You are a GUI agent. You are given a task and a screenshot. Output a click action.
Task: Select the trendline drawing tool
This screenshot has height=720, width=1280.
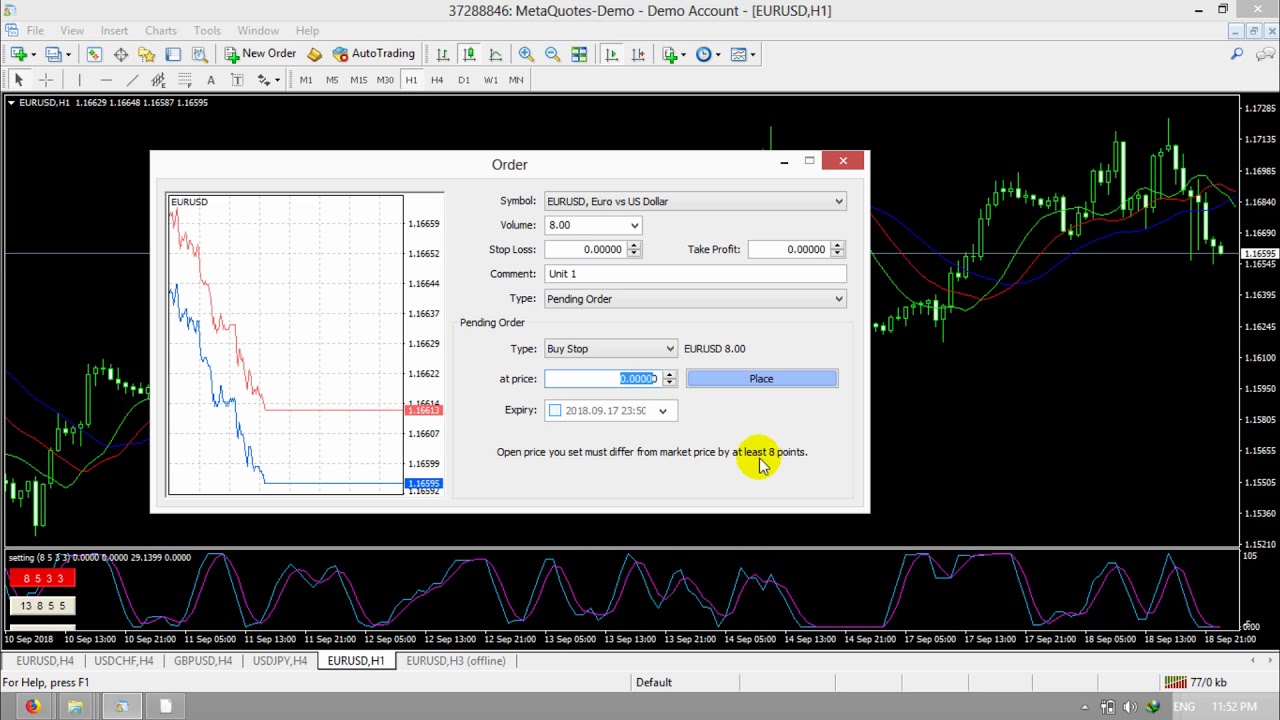pos(132,80)
